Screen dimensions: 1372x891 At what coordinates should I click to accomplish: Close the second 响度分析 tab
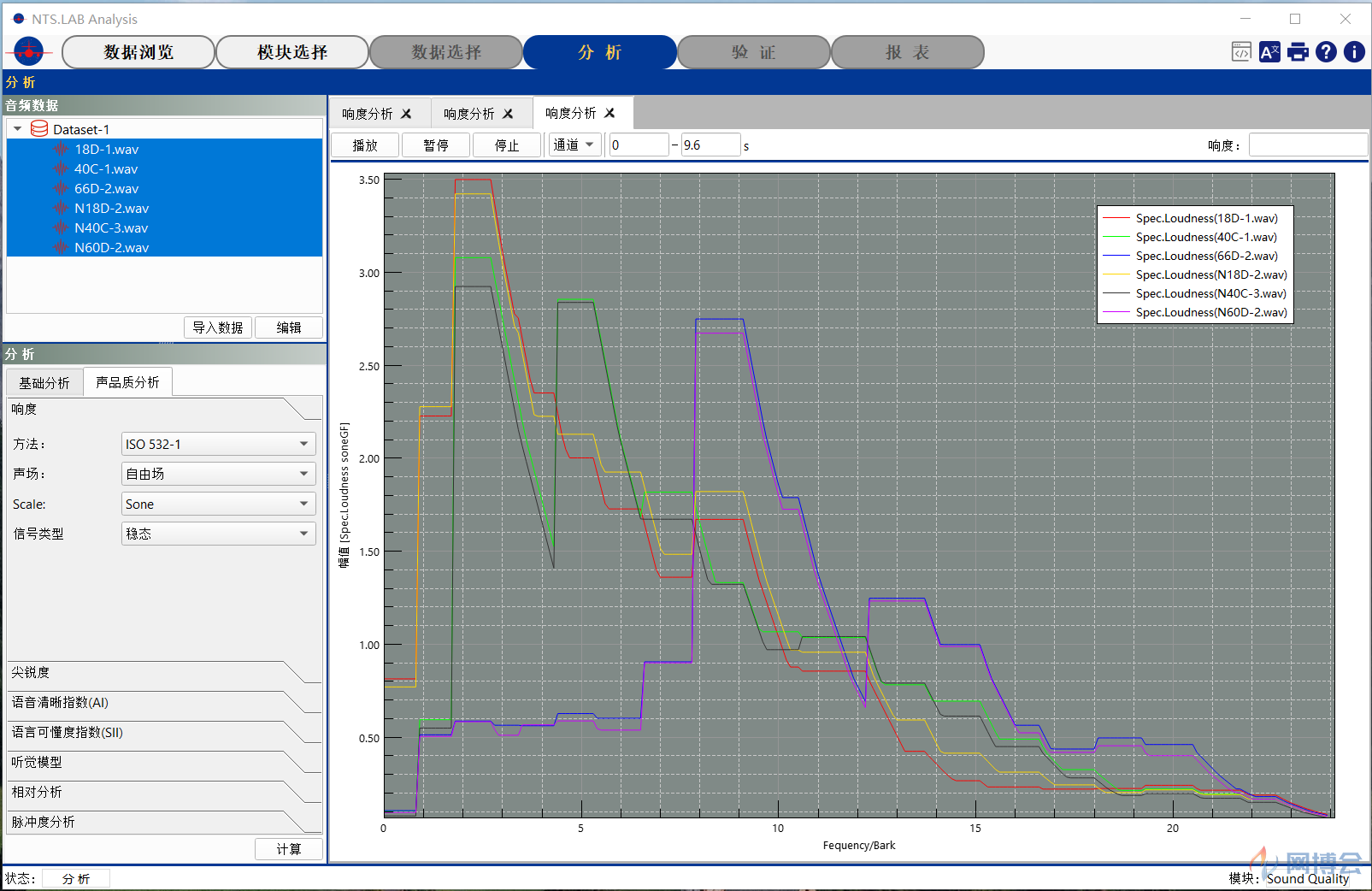point(508,114)
